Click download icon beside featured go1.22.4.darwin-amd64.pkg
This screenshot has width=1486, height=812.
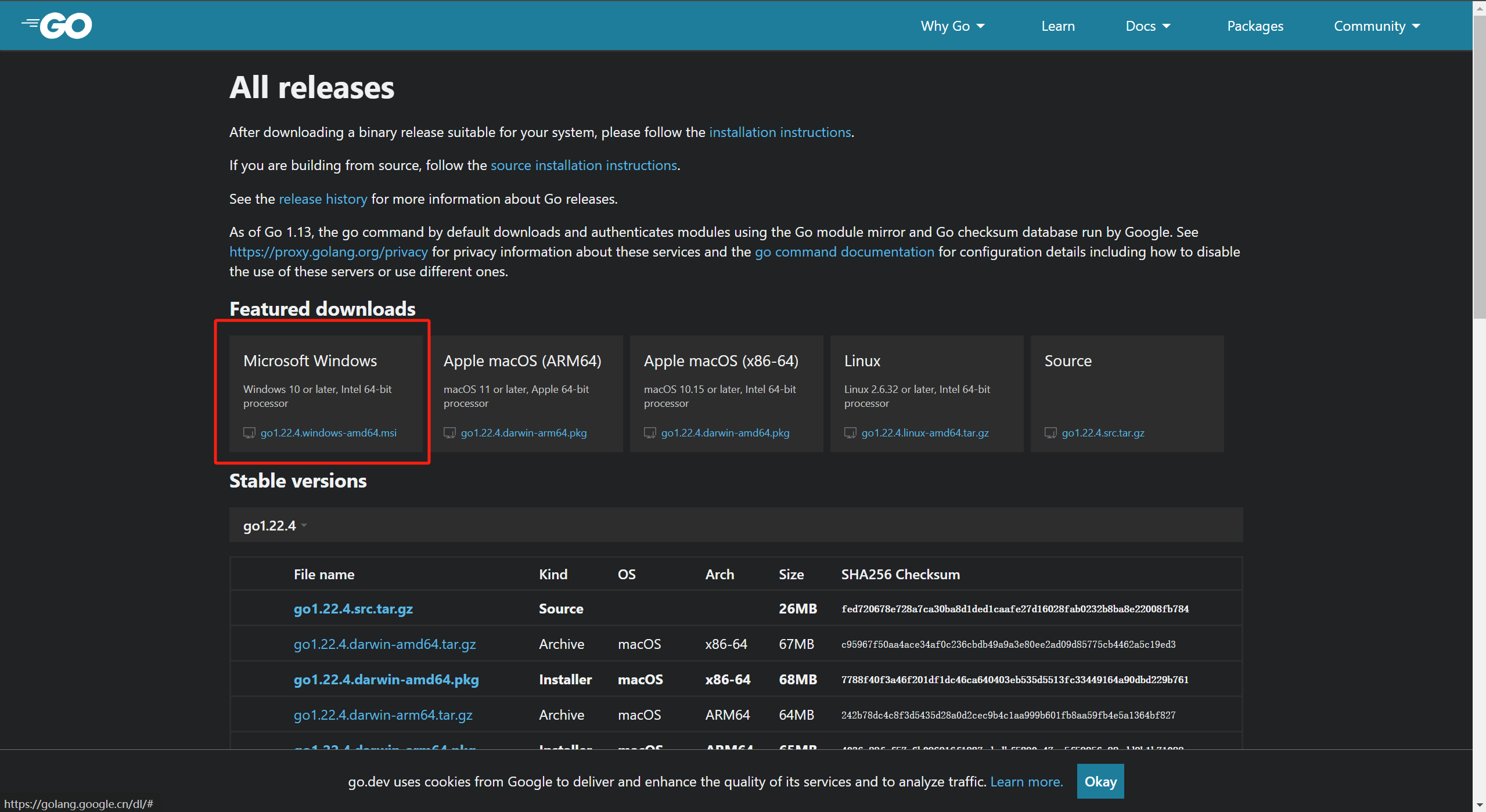tap(650, 433)
